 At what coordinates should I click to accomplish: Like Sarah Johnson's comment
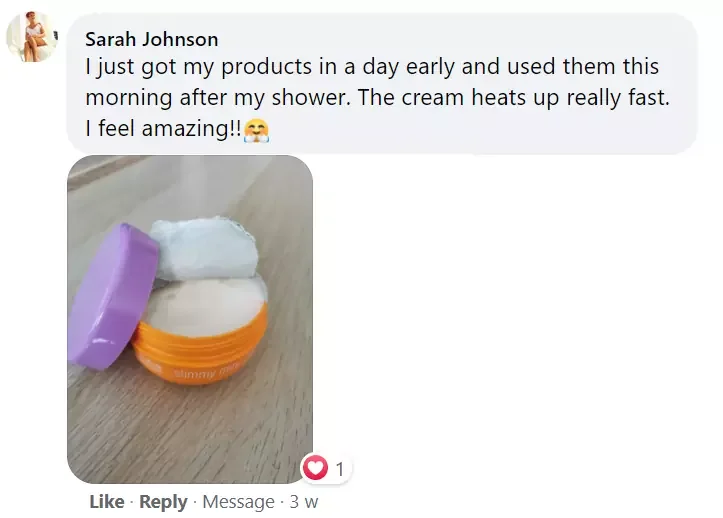click(107, 501)
